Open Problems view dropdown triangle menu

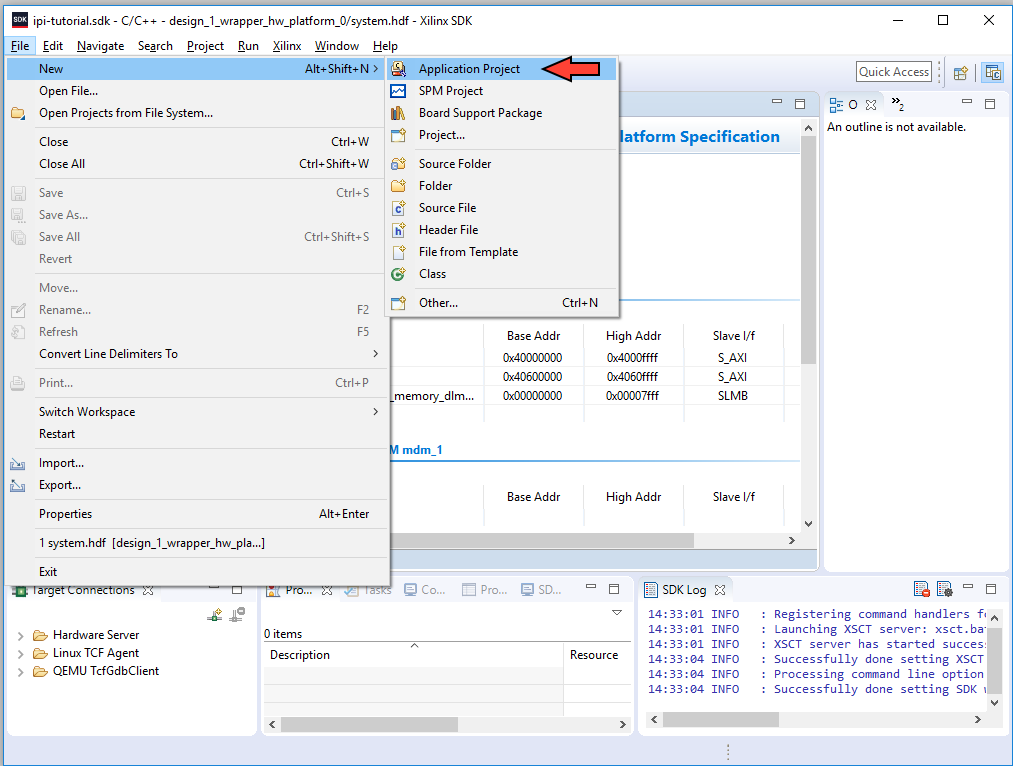[617, 612]
